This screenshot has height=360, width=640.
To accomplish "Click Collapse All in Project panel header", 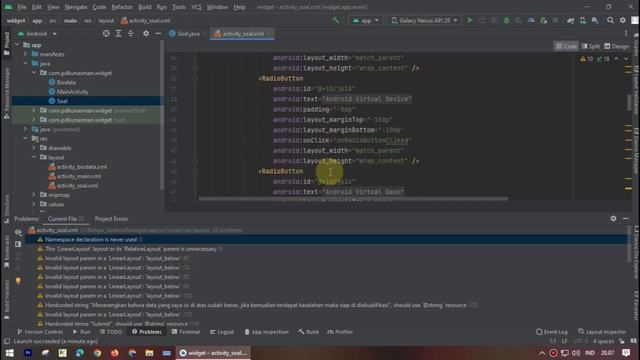I will 131,33.
